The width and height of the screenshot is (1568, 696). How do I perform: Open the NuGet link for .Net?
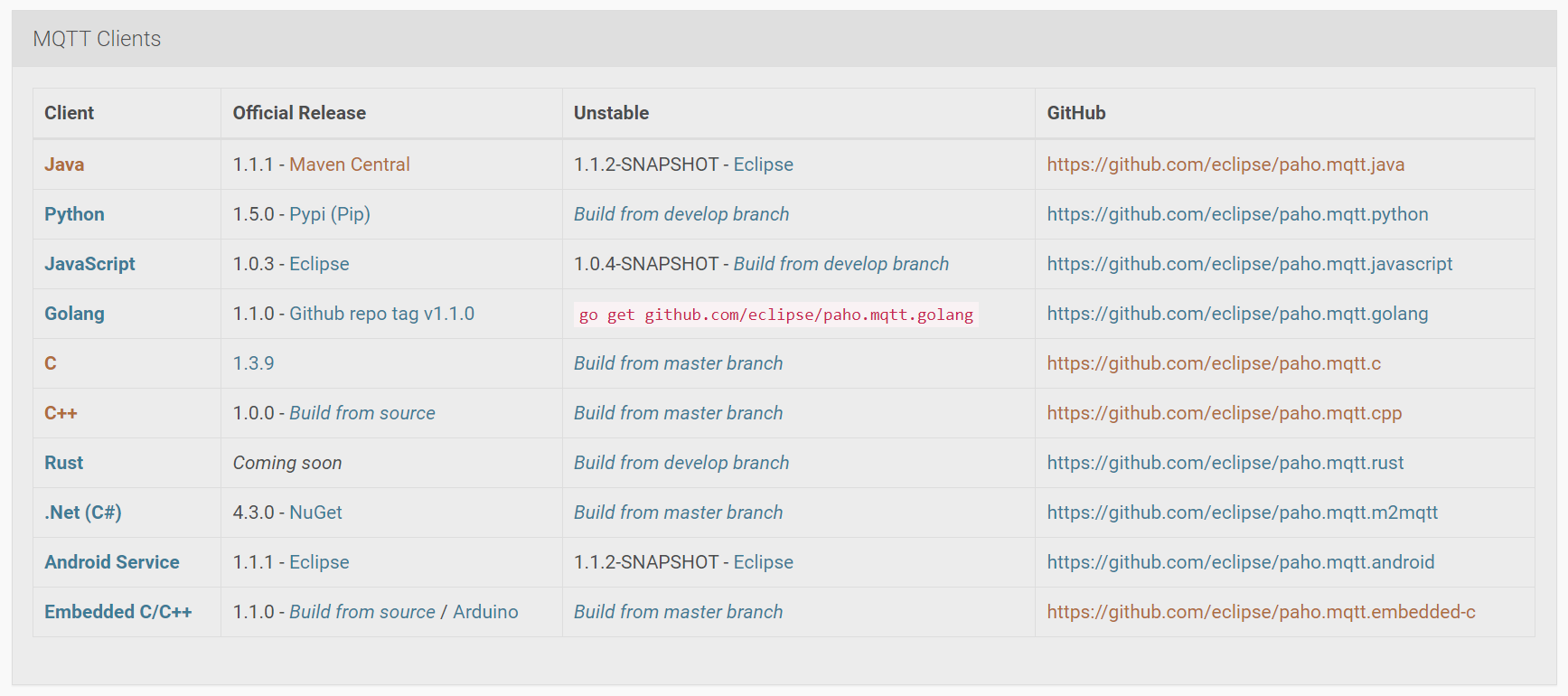click(315, 513)
